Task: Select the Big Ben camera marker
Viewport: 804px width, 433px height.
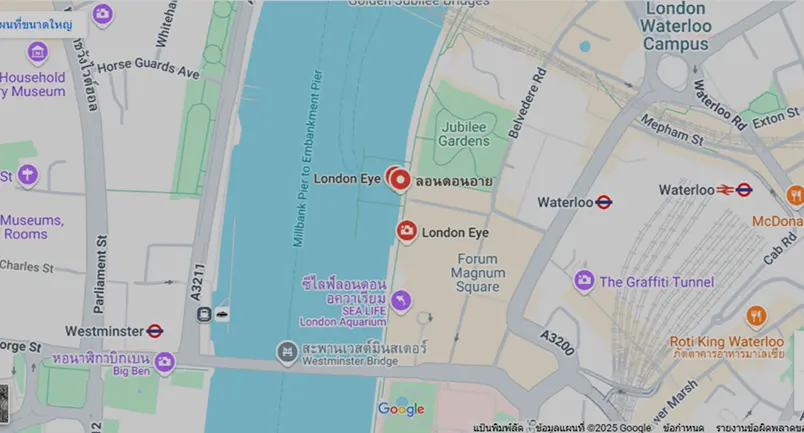Action: pyautogui.click(x=164, y=362)
